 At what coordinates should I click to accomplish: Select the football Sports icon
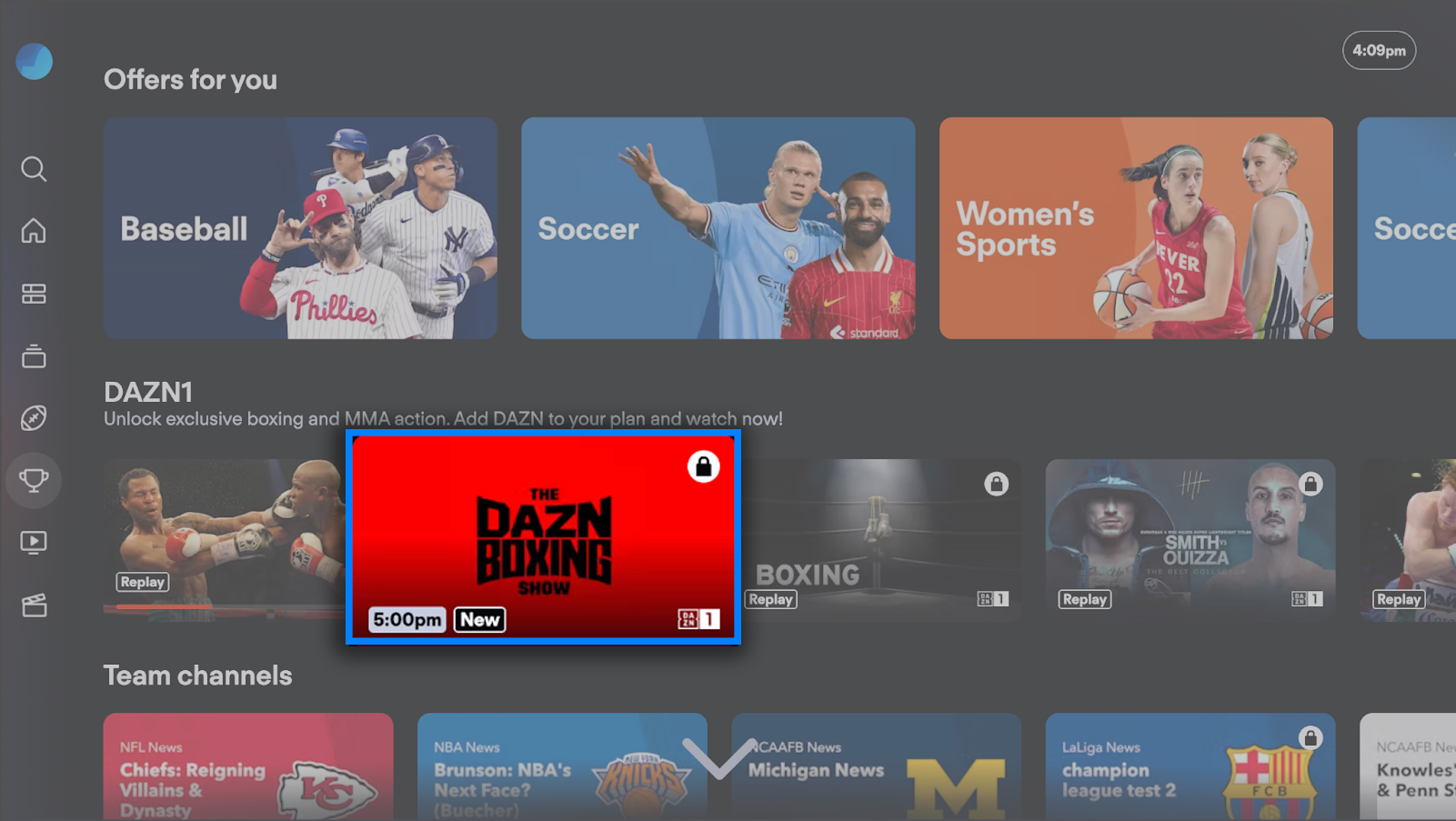(34, 417)
